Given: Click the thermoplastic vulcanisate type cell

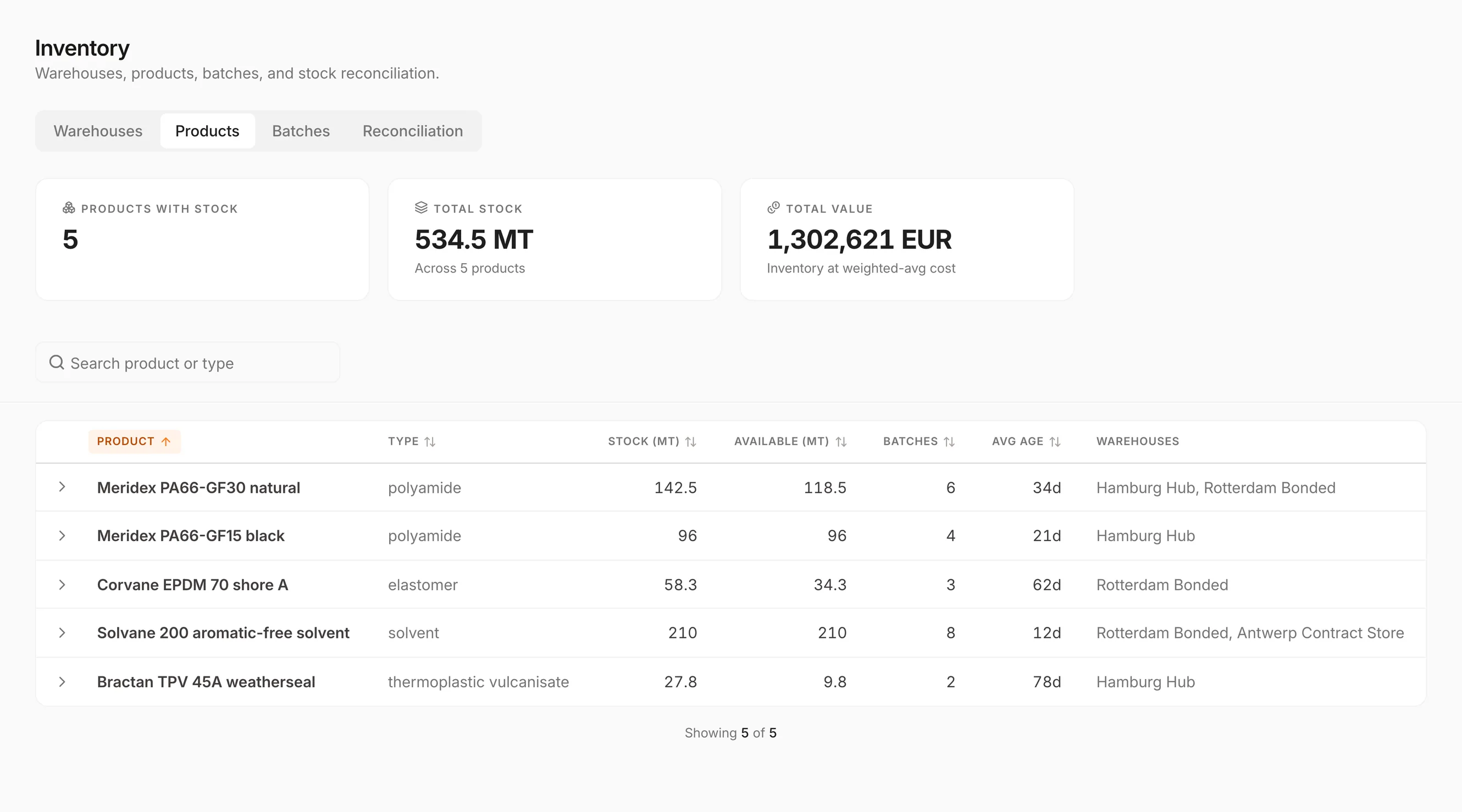Looking at the screenshot, I should point(478,682).
